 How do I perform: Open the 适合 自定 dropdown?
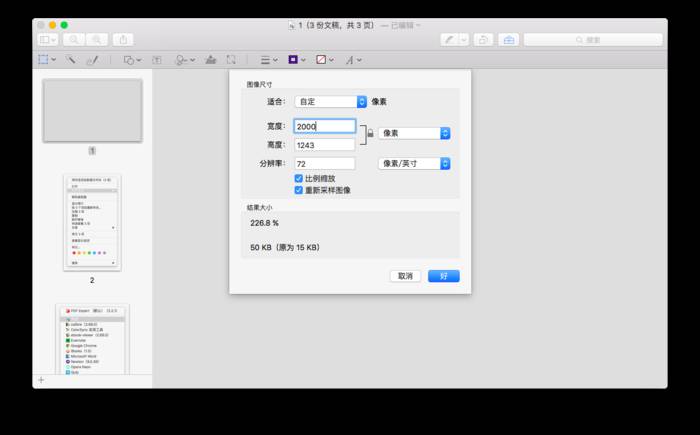tap(331, 102)
